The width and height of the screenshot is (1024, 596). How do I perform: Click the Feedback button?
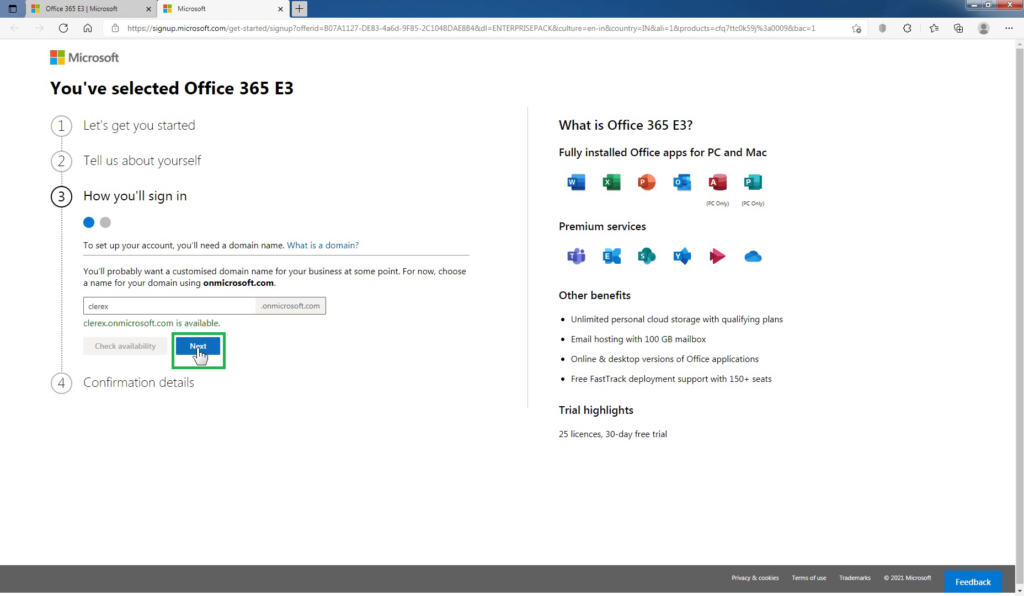point(972,582)
